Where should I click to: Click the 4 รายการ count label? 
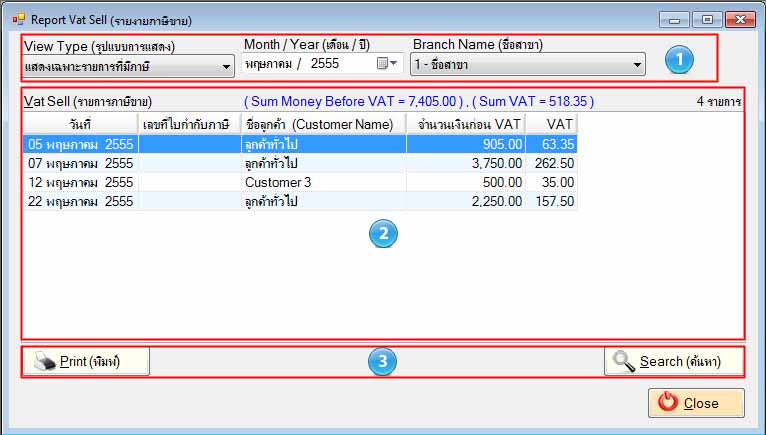719,101
